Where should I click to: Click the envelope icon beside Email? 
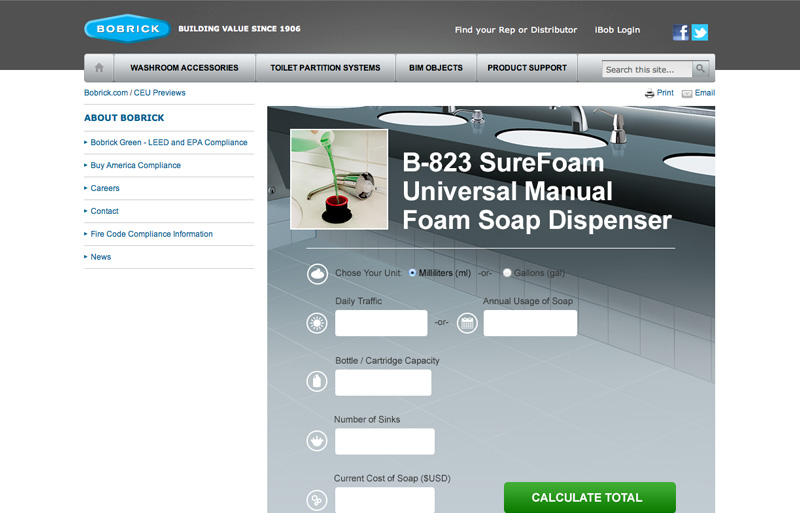(x=687, y=93)
